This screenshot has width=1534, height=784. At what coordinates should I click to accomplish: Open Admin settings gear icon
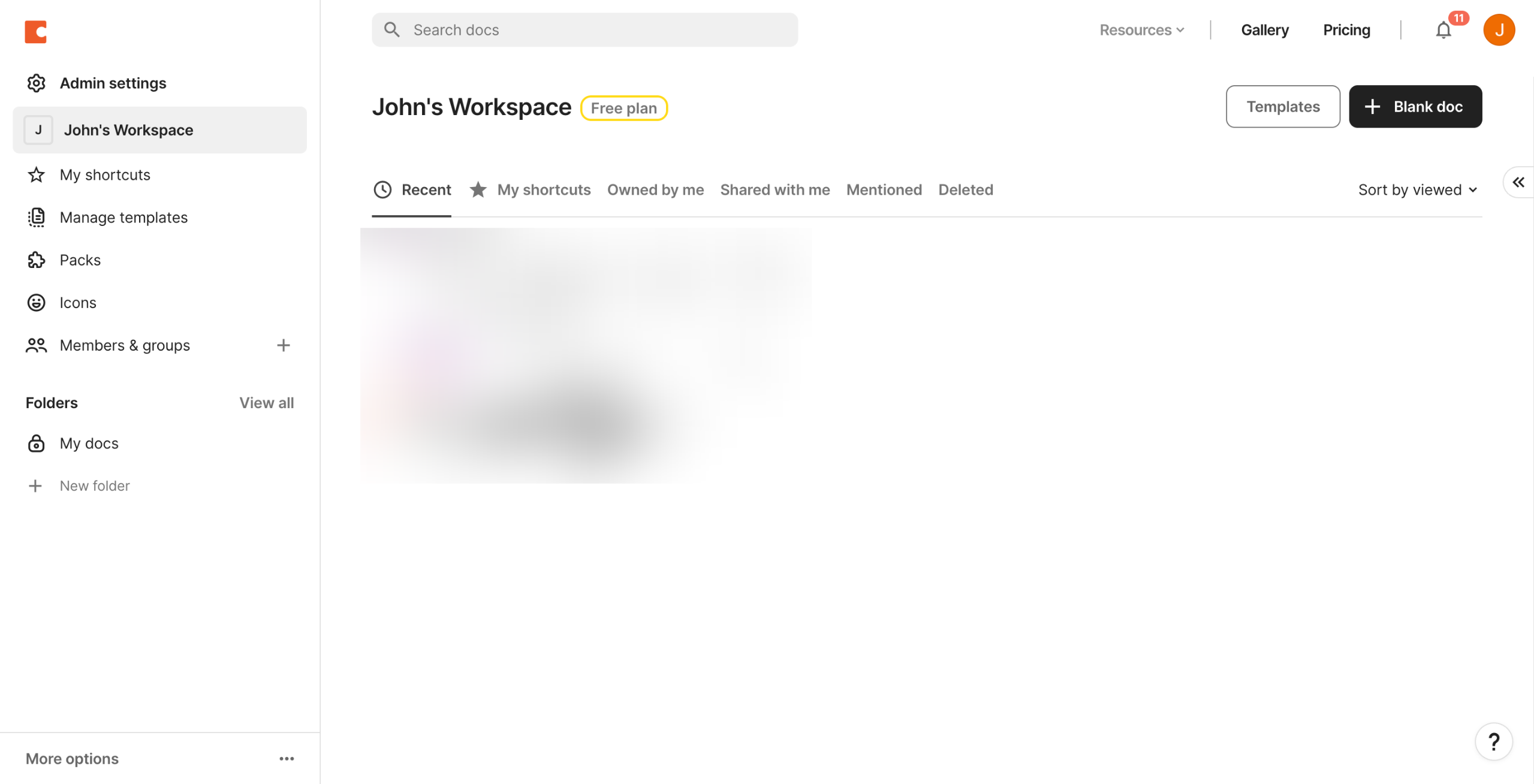(x=36, y=83)
